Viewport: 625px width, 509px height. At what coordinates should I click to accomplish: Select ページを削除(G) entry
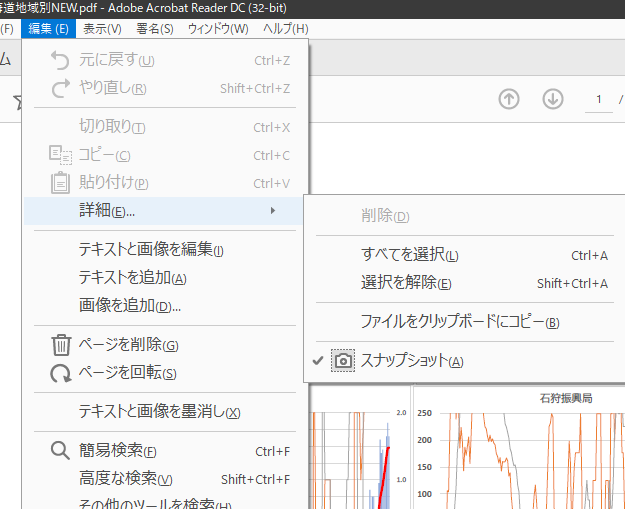click(x=165, y=345)
